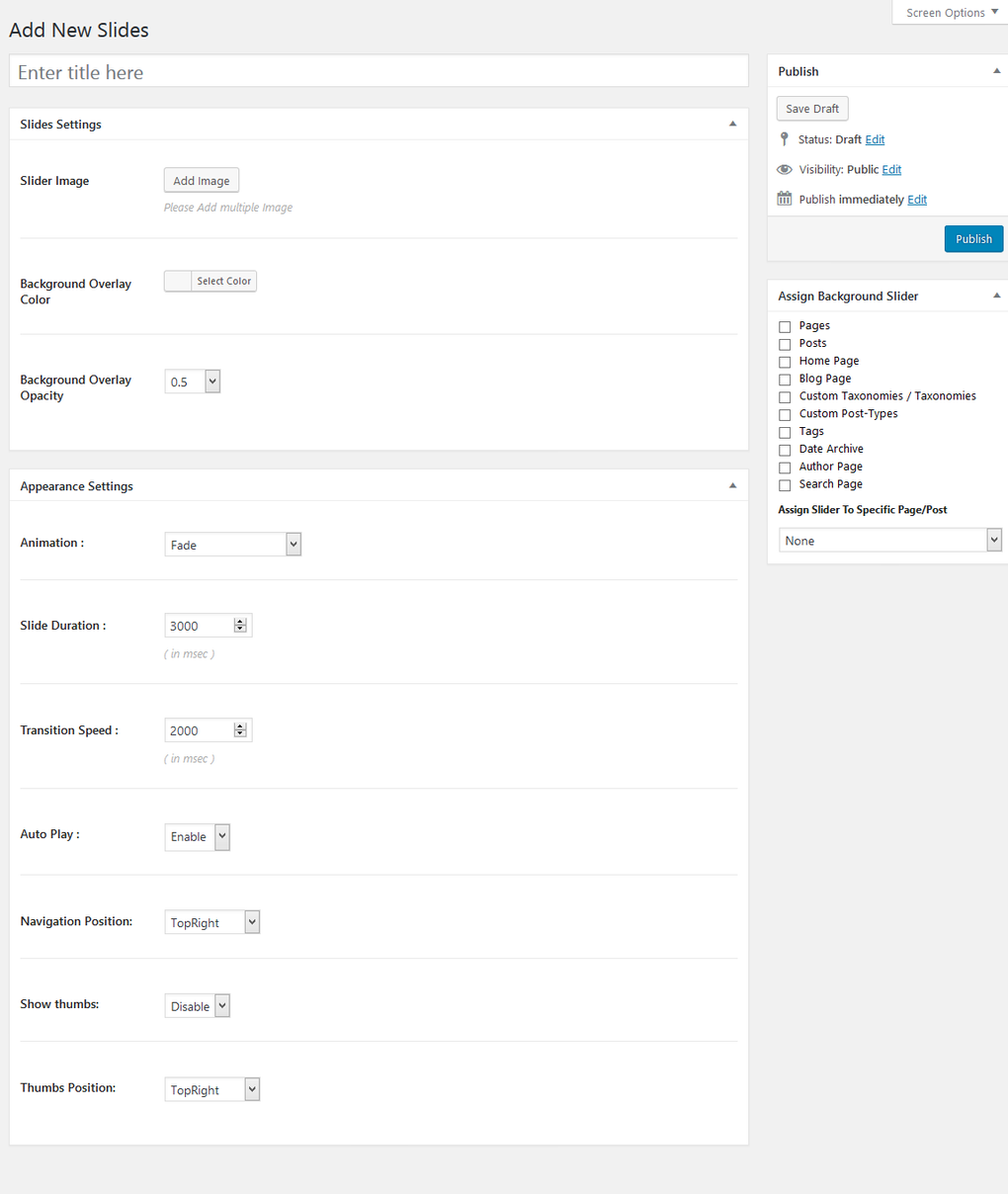Collapse the Appearance Settings panel arrow

click(732, 486)
